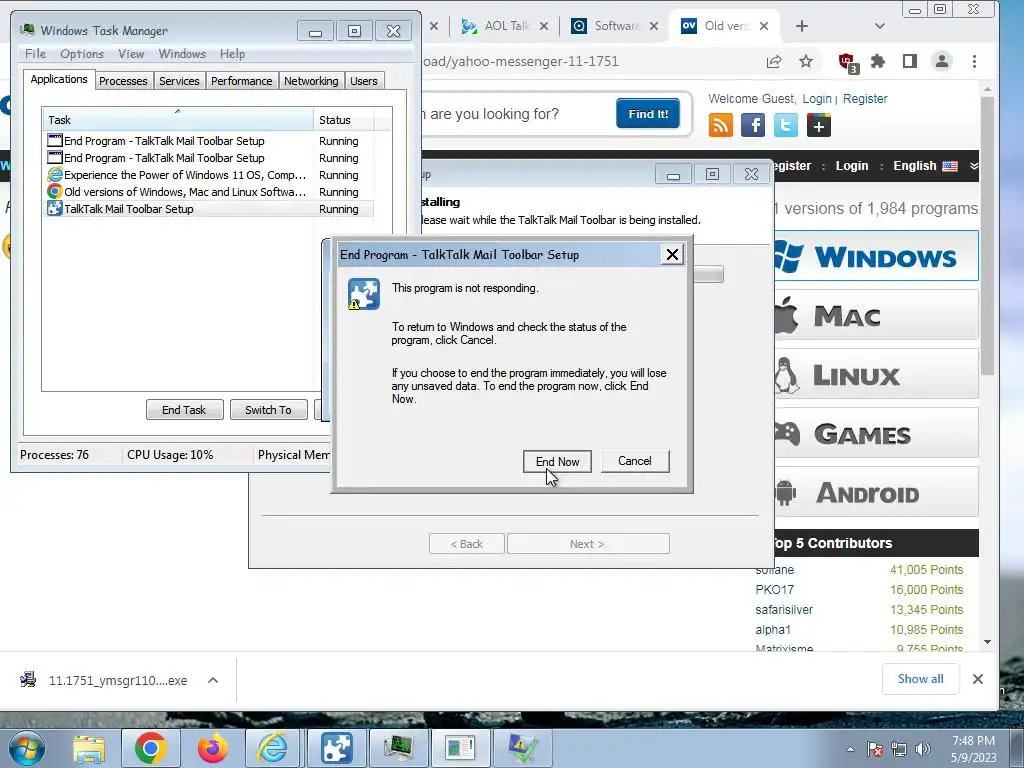This screenshot has height=768, width=1024.
Task: Open the Windows category banner
Action: click(876, 256)
